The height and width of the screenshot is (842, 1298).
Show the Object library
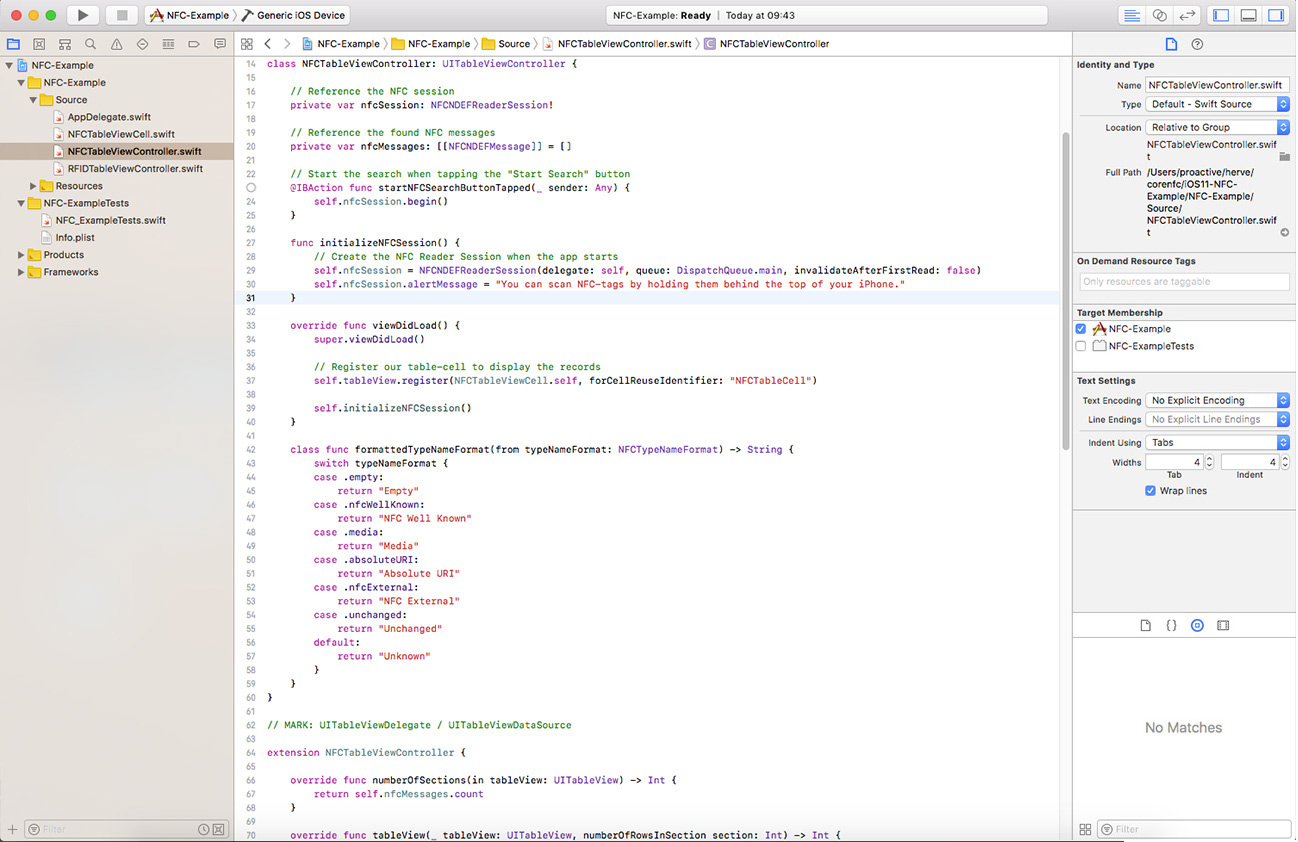(1197, 625)
